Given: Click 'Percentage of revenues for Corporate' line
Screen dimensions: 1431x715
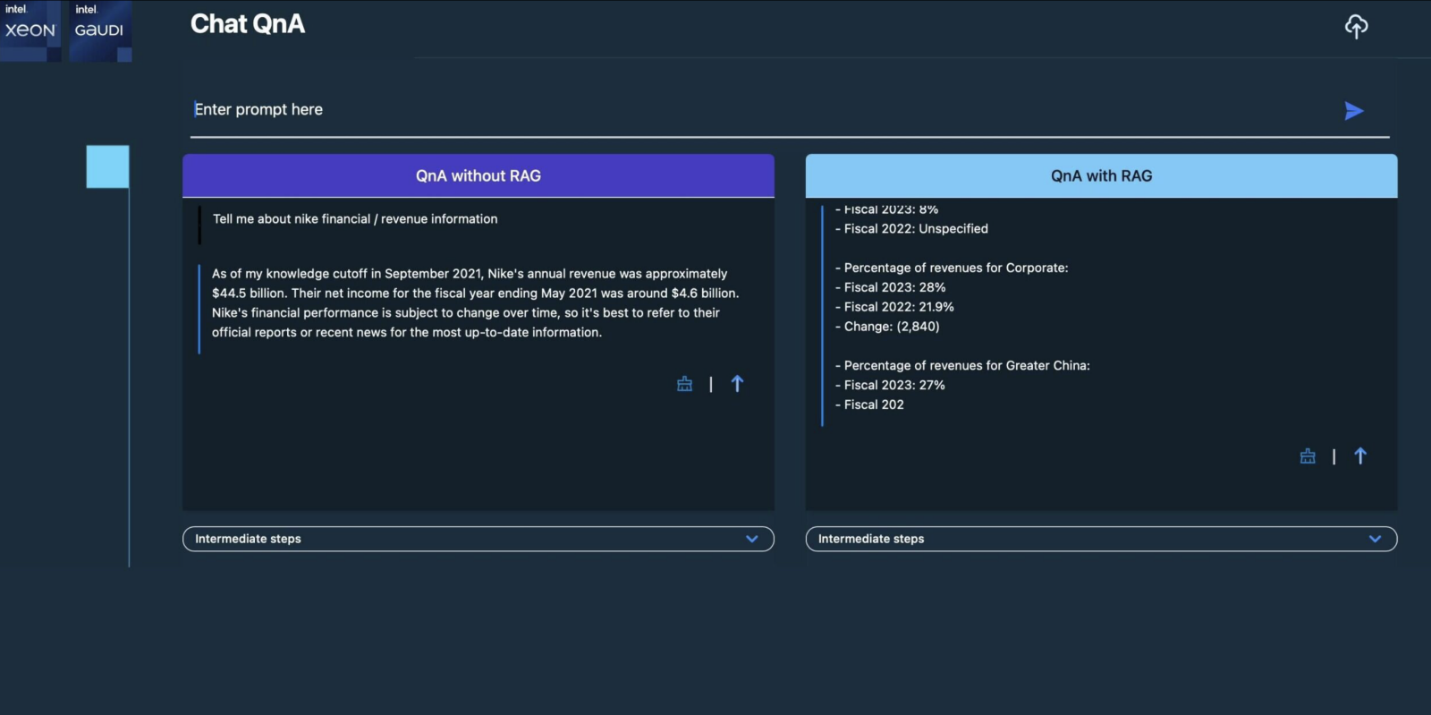Looking at the screenshot, I should click(952, 268).
